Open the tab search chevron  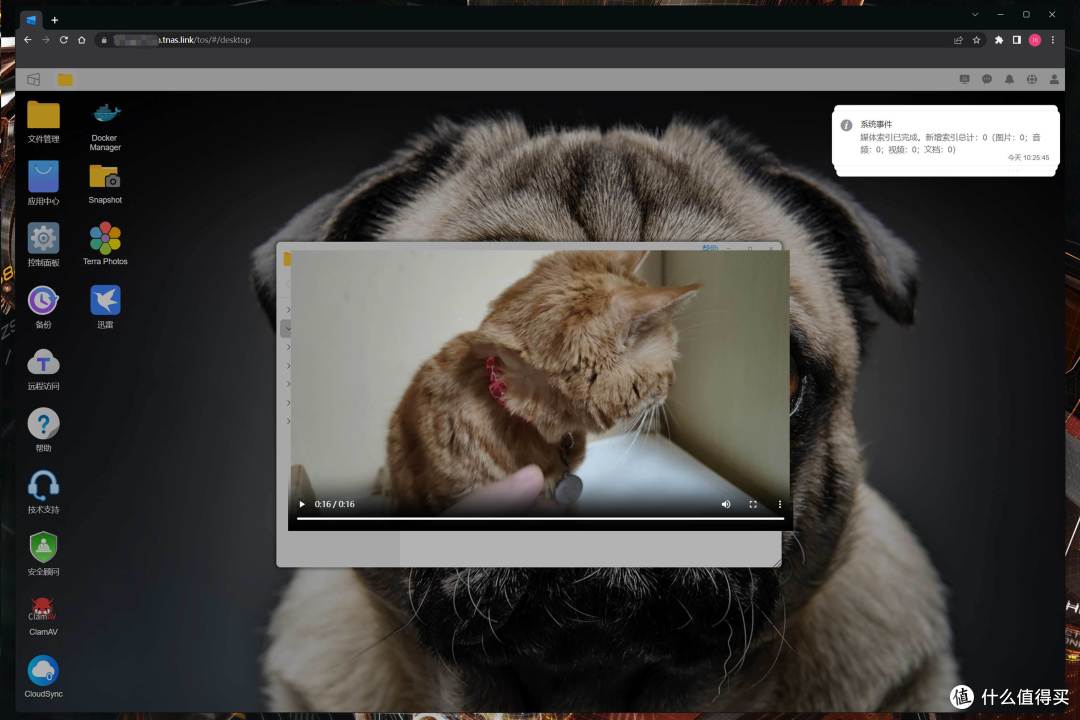[x=975, y=14]
